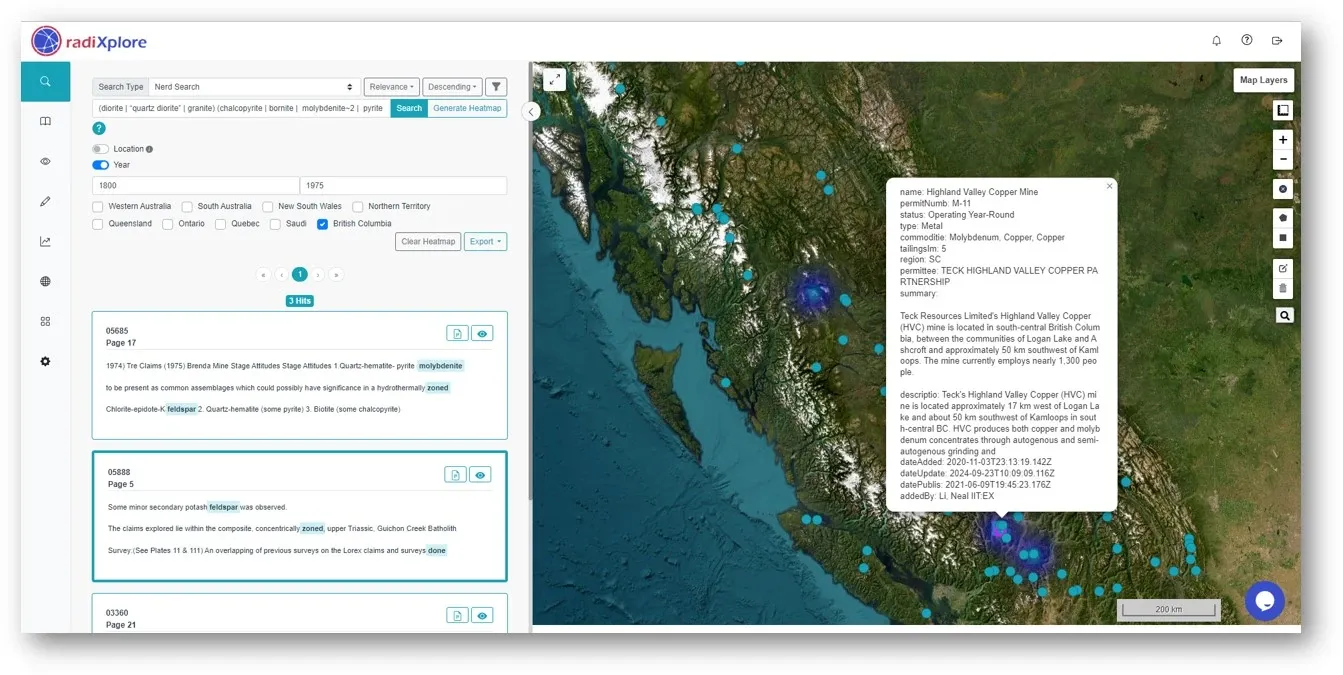Open the help question mark in header
1343x675 pixels.
click(x=1247, y=41)
